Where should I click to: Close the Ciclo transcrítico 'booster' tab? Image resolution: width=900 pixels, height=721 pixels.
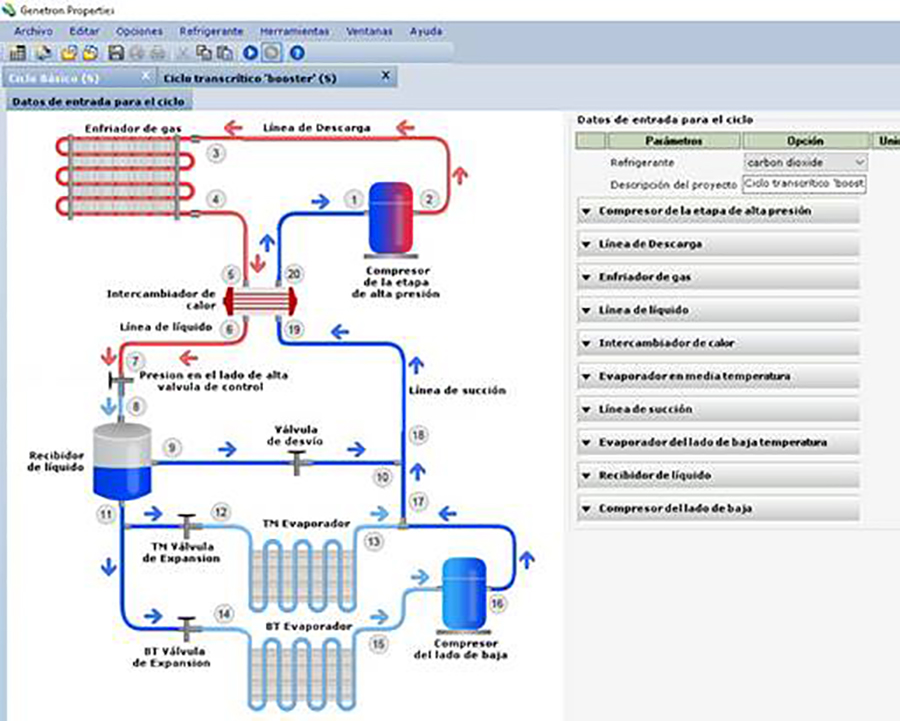(385, 76)
